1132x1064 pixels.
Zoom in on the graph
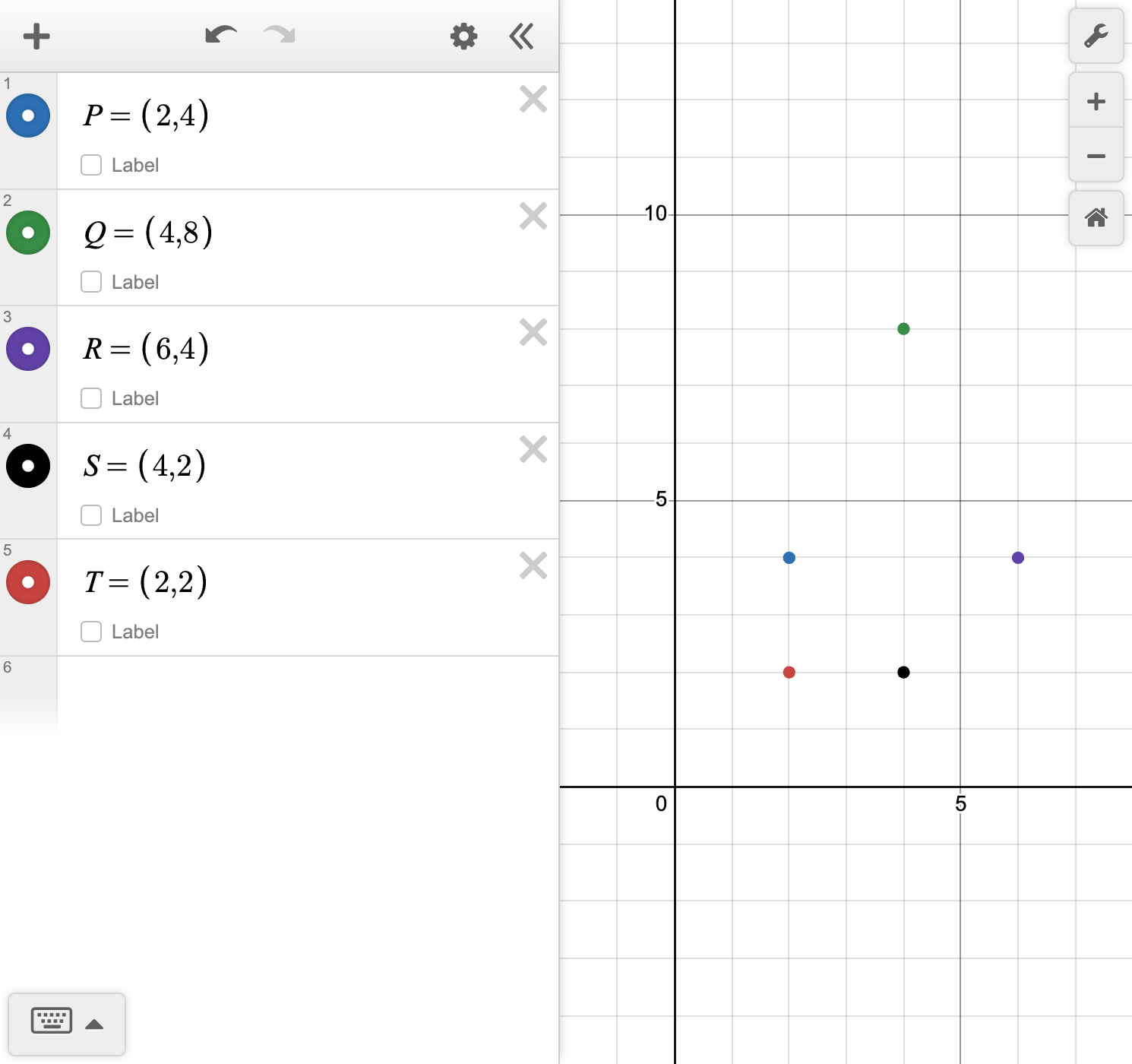[1096, 101]
